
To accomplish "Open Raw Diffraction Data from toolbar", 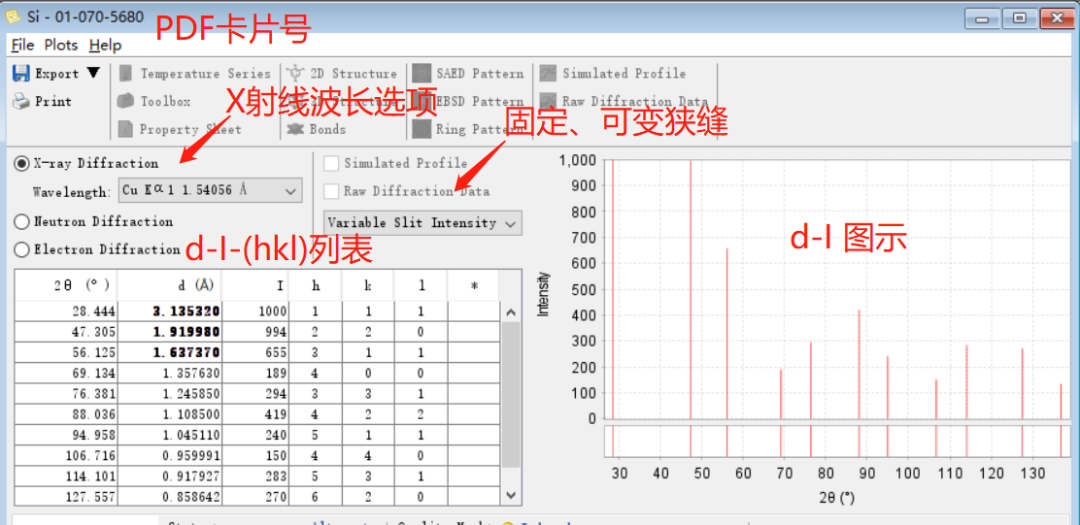I will [624, 101].
